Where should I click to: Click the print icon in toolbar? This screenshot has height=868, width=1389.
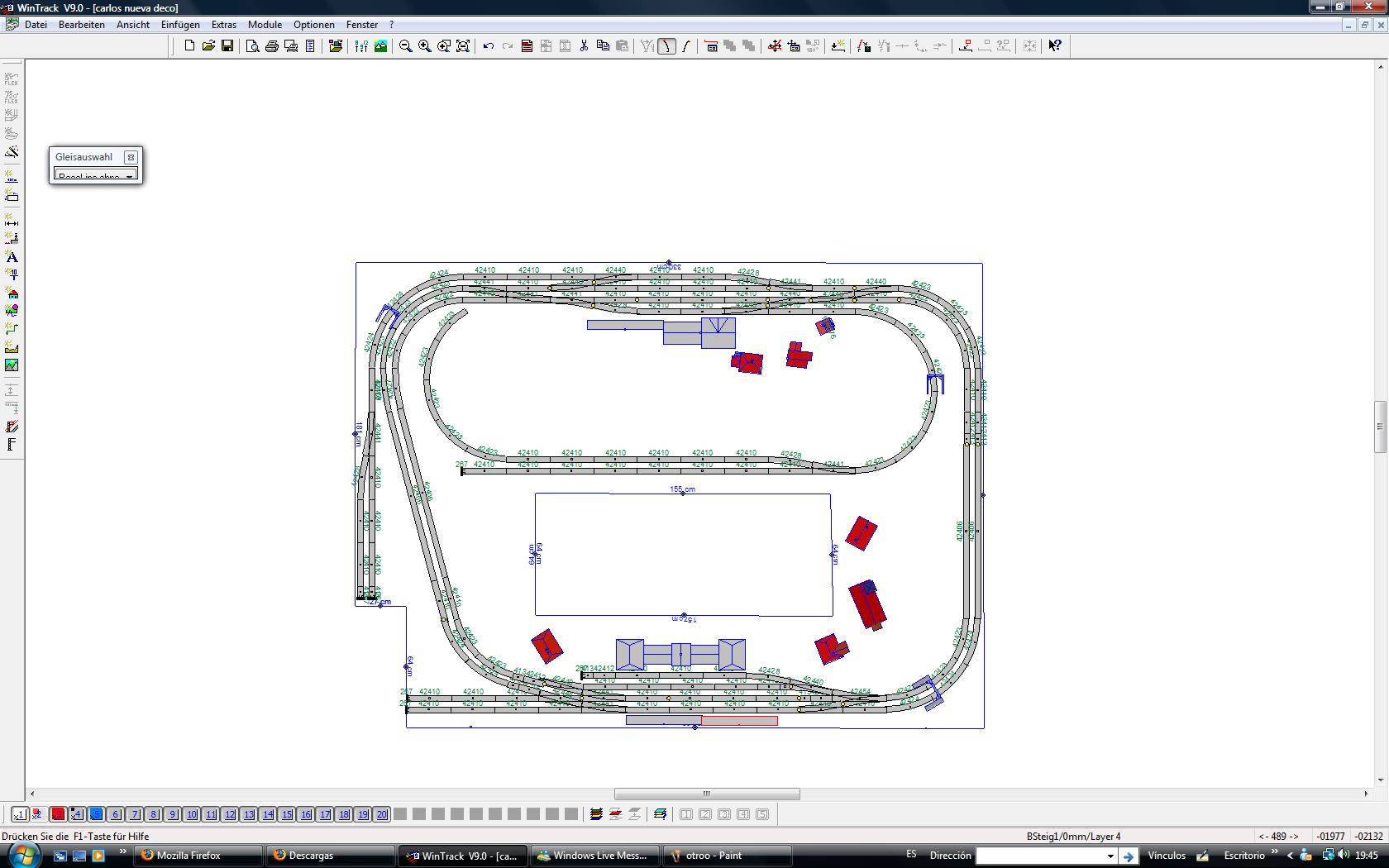[272, 46]
